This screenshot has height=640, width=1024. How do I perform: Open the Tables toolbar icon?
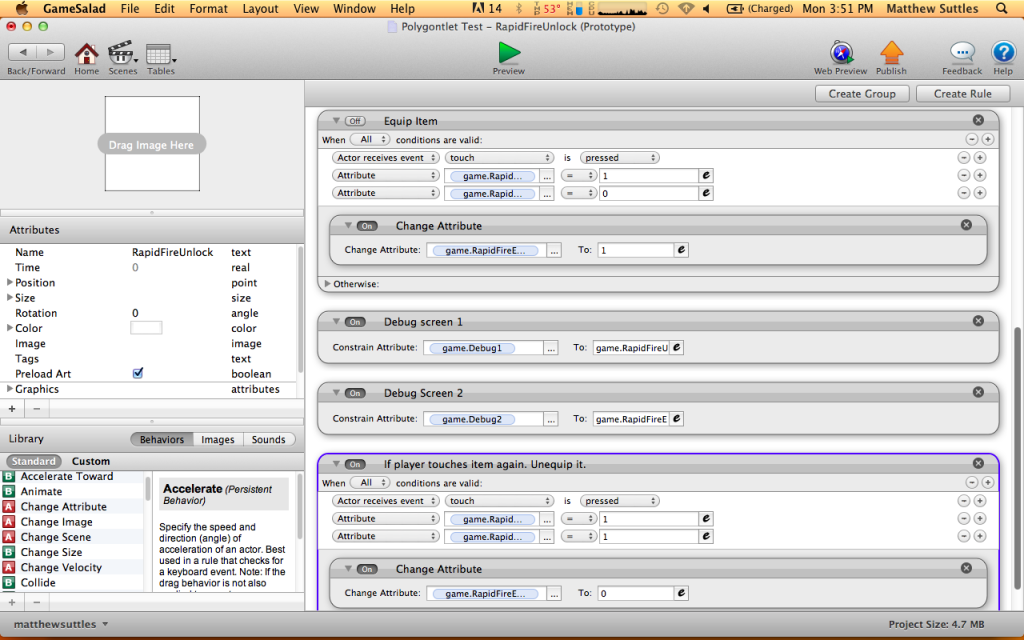click(x=159, y=53)
